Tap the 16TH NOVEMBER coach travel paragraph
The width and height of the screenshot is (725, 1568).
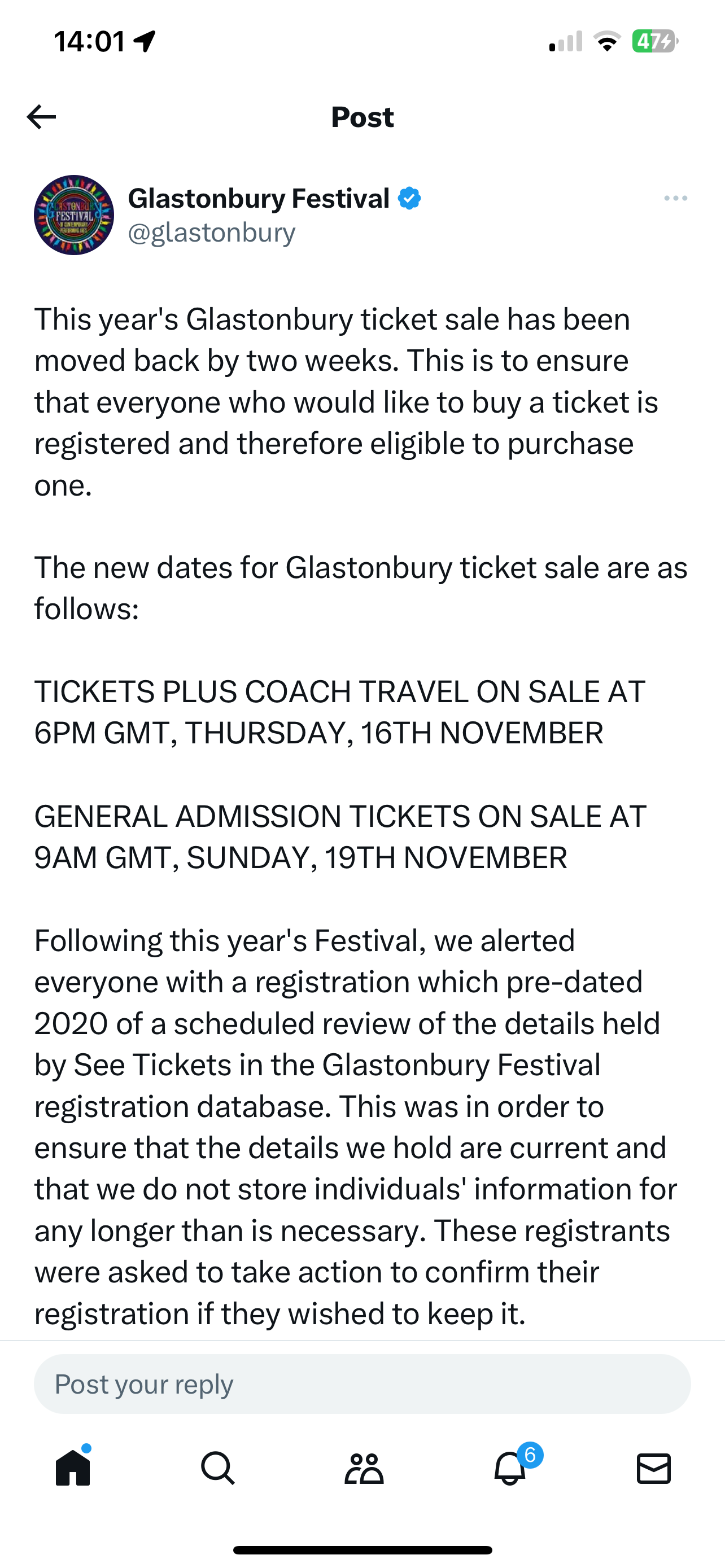tap(340, 712)
